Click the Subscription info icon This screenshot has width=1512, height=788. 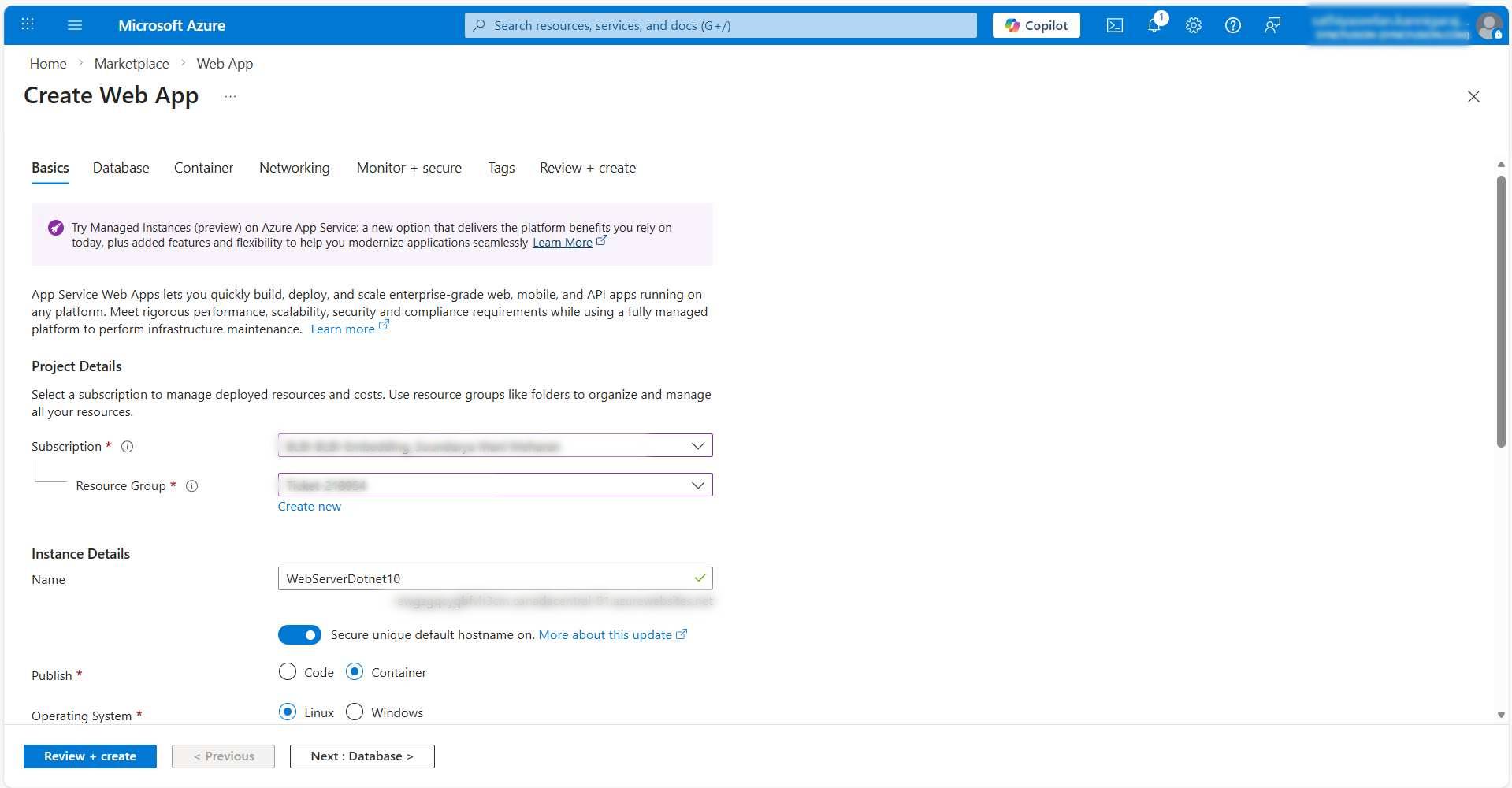[x=127, y=447]
